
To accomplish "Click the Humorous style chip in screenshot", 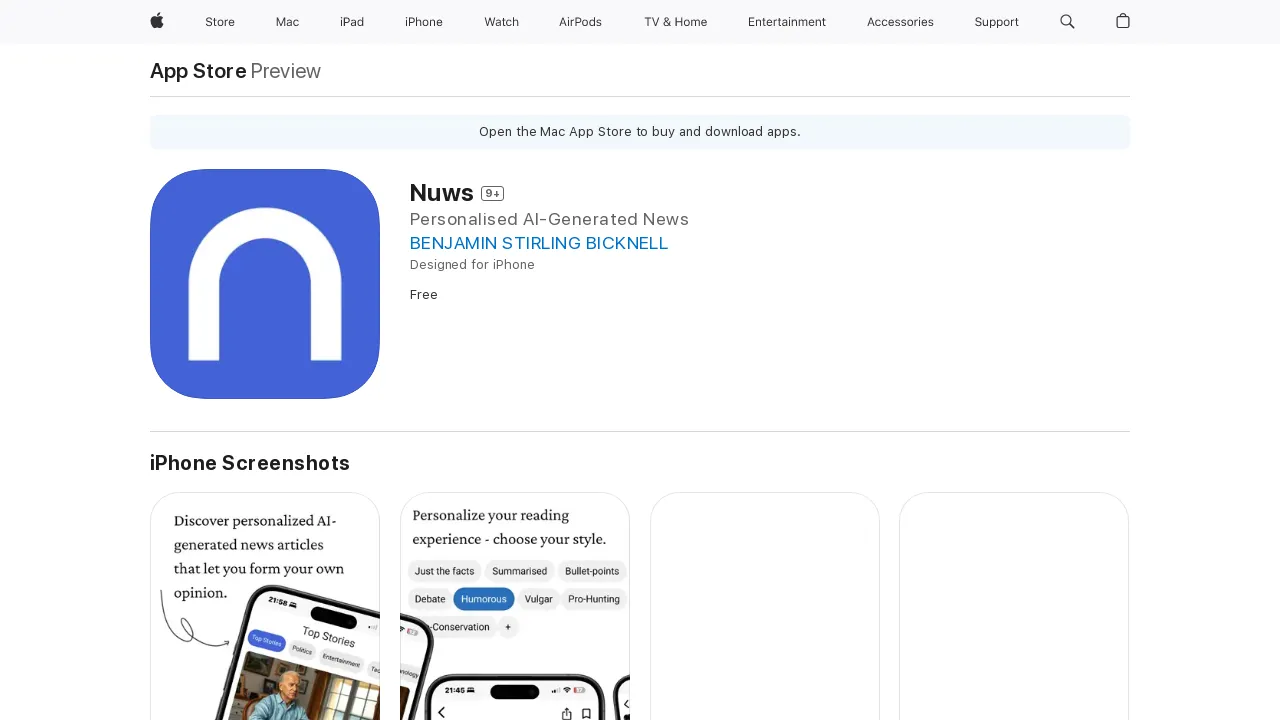I will 484,599.
